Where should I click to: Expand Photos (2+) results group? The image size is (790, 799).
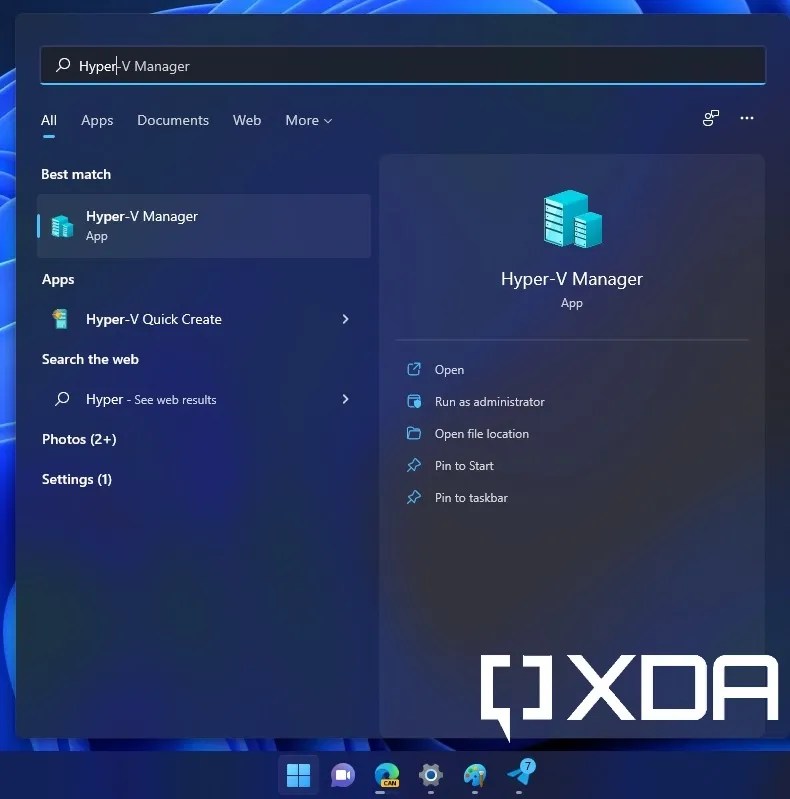(x=79, y=439)
